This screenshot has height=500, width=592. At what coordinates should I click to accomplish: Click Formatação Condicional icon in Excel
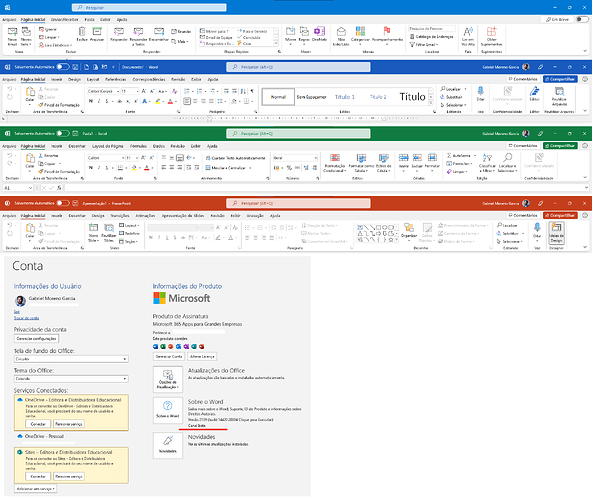335,158
